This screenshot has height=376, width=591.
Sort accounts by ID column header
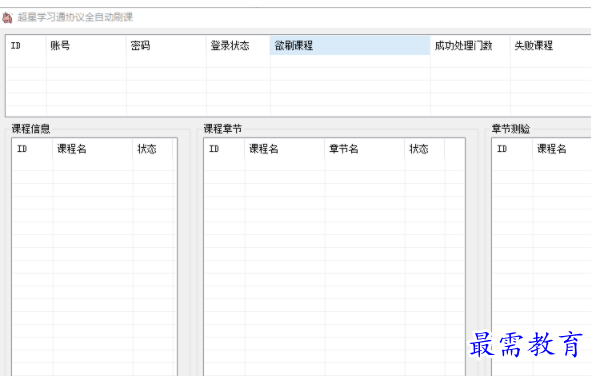pos(26,46)
